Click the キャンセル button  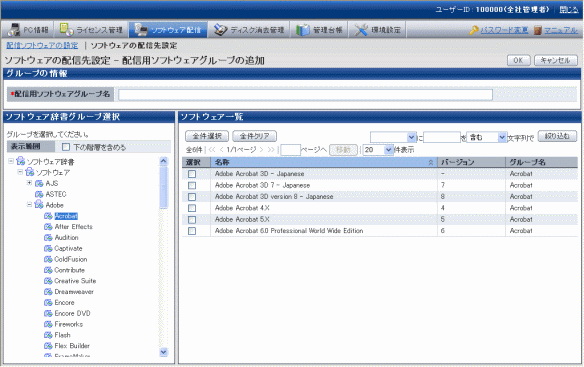pyautogui.click(x=556, y=60)
